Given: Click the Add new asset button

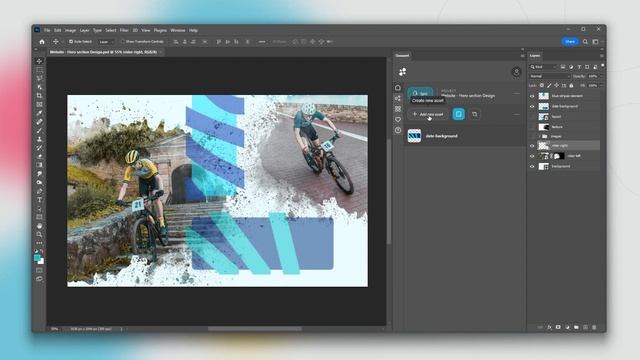Looking at the screenshot, I should click(428, 114).
